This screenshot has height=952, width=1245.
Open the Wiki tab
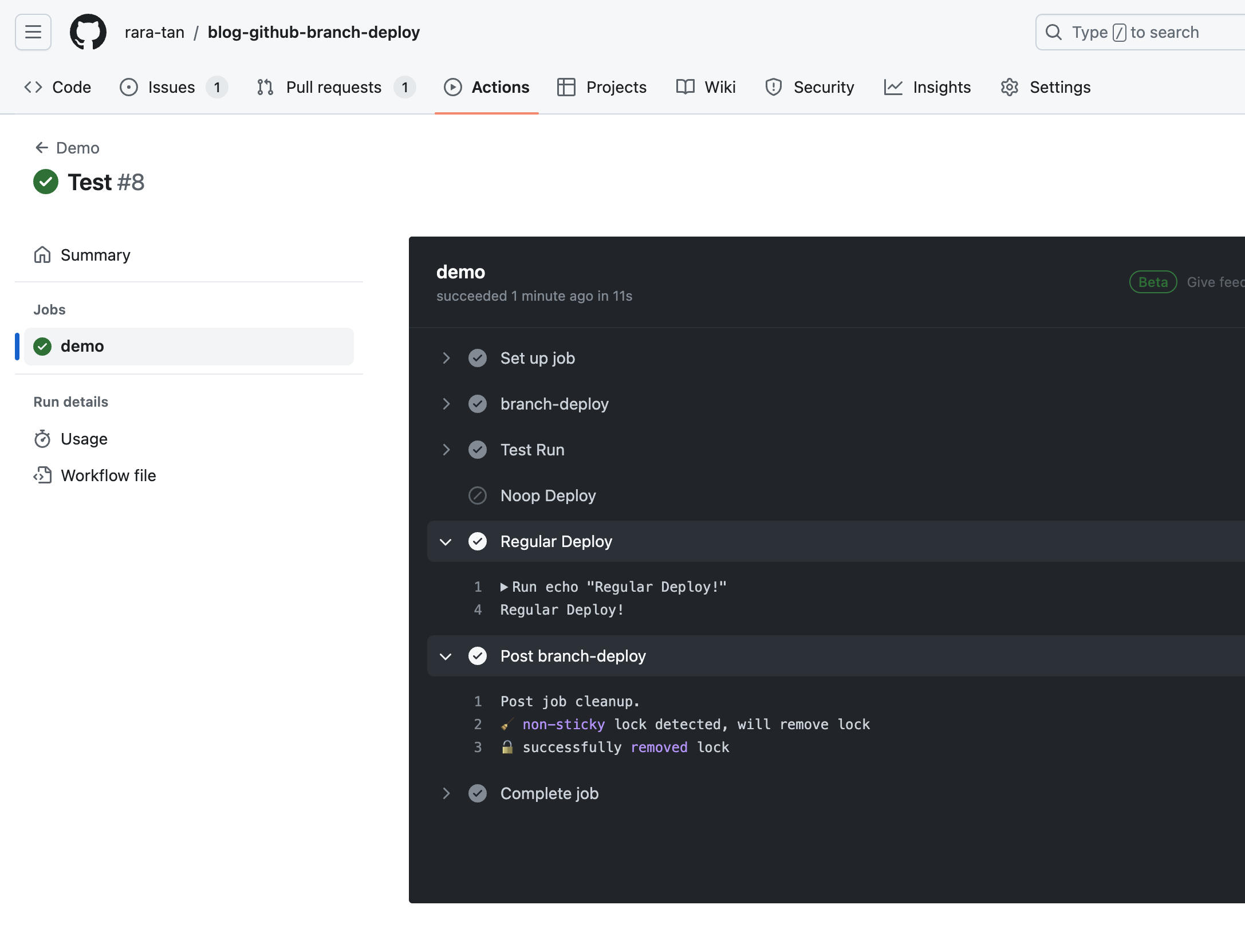click(706, 87)
